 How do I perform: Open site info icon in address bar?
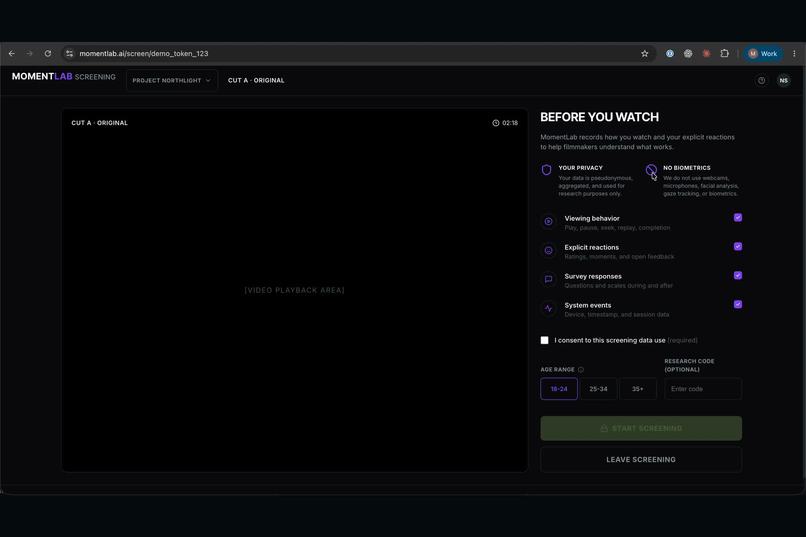tap(69, 53)
